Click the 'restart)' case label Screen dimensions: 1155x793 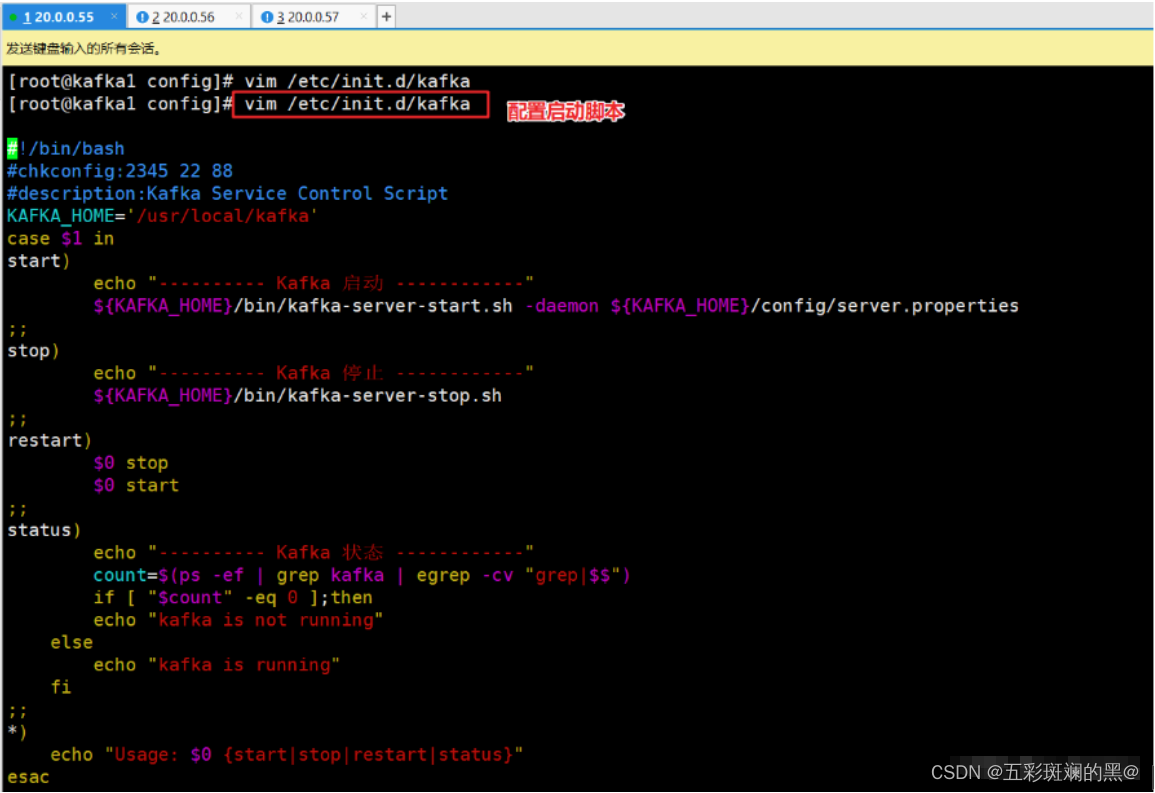click(x=49, y=440)
